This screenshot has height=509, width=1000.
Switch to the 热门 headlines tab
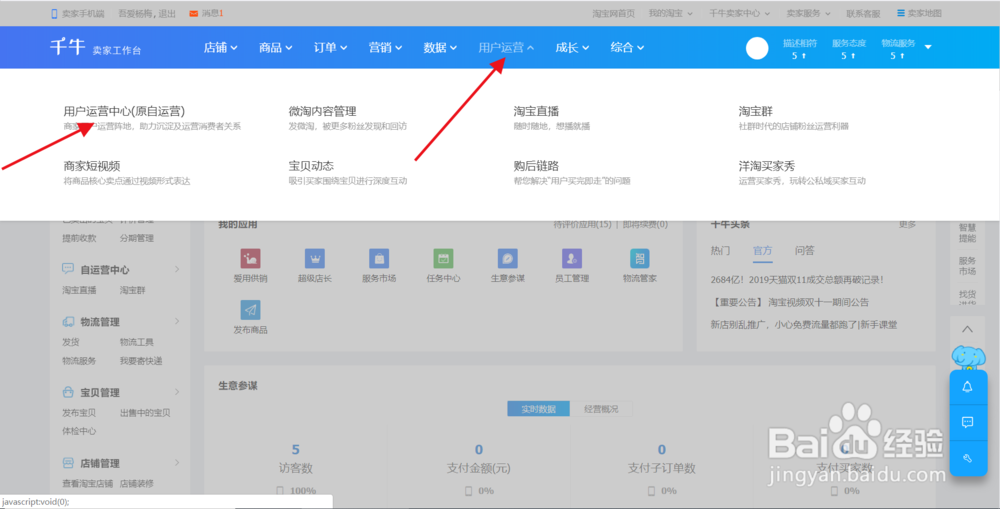720,251
